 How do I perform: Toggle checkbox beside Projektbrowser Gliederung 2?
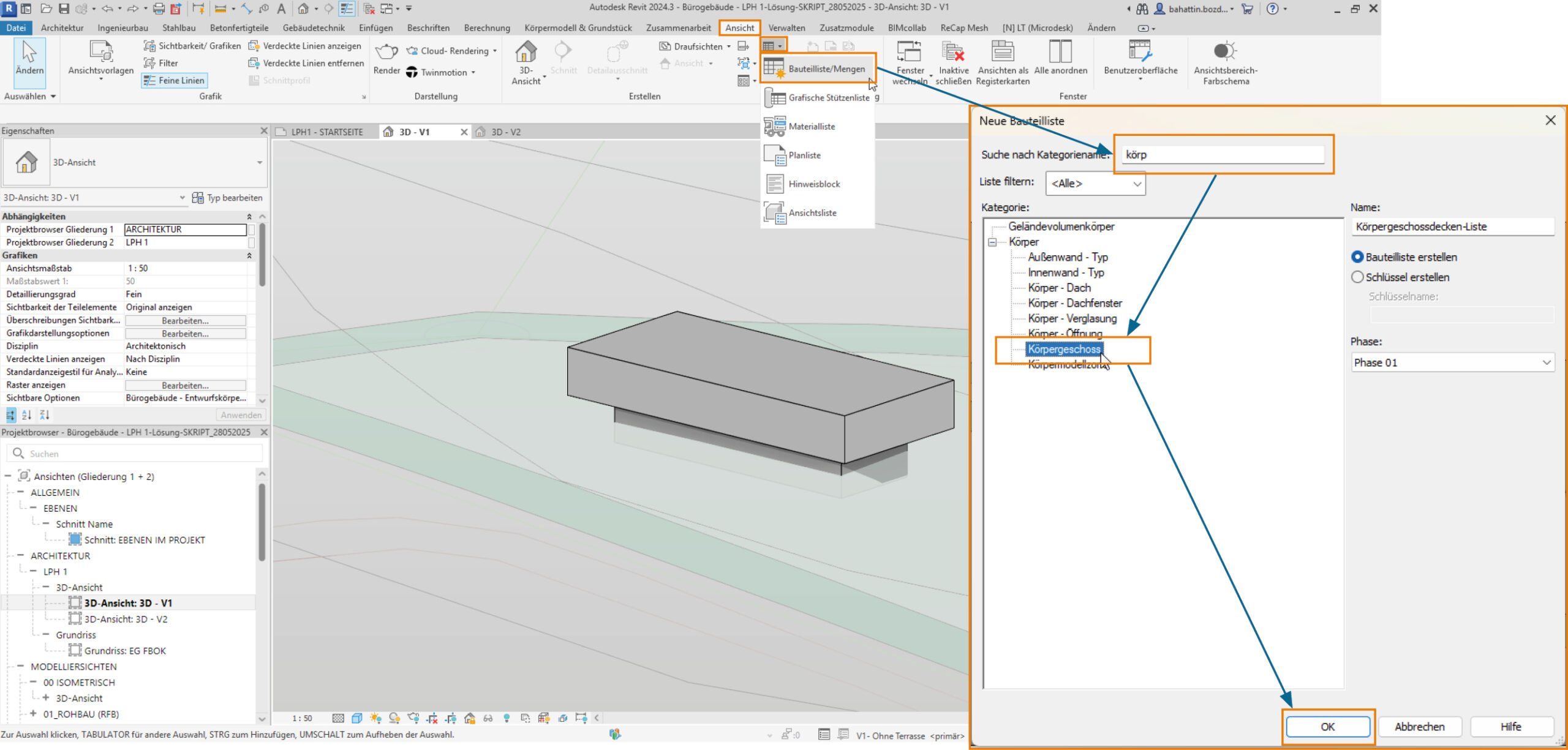(252, 242)
